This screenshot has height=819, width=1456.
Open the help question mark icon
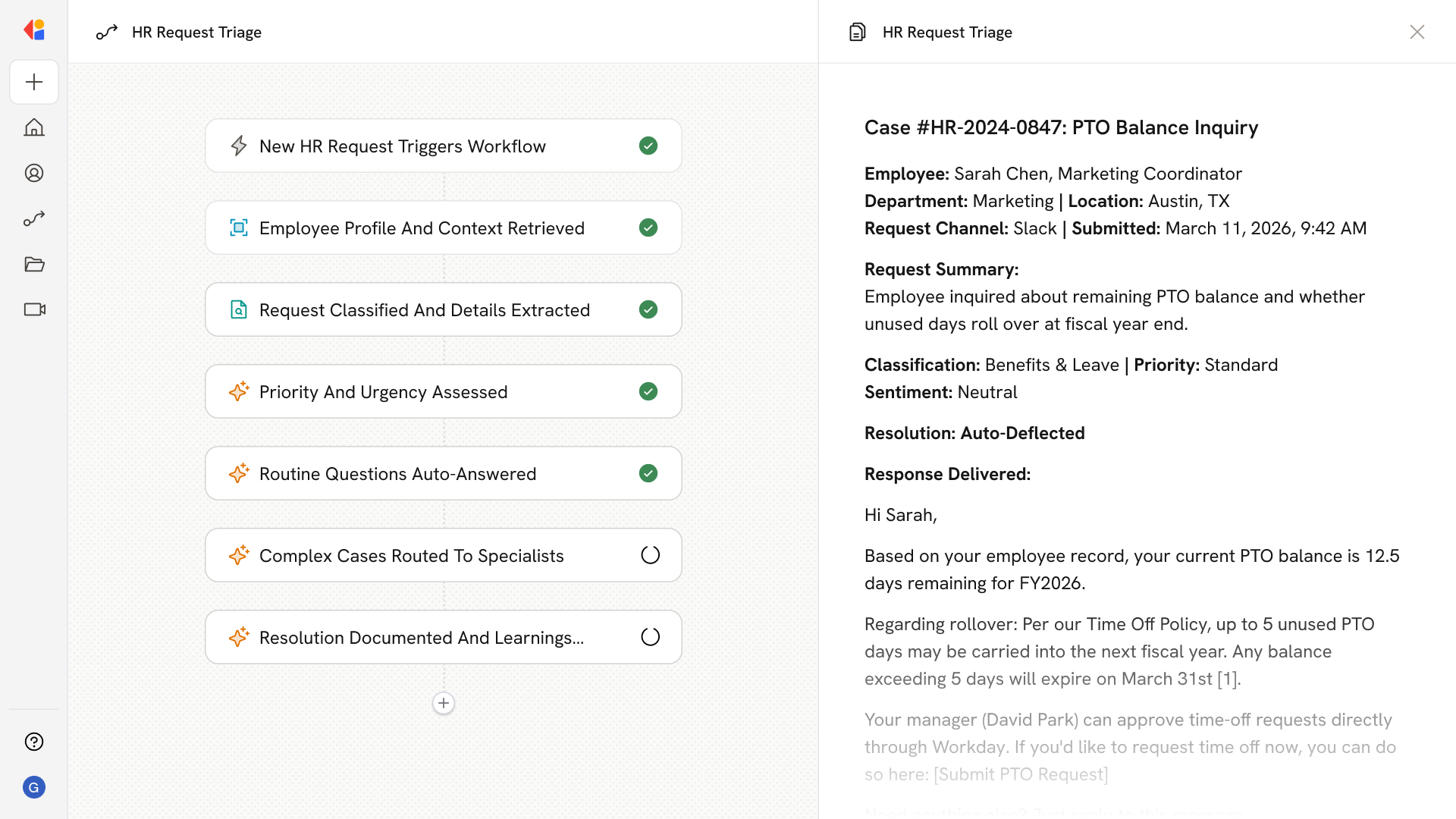[34, 742]
